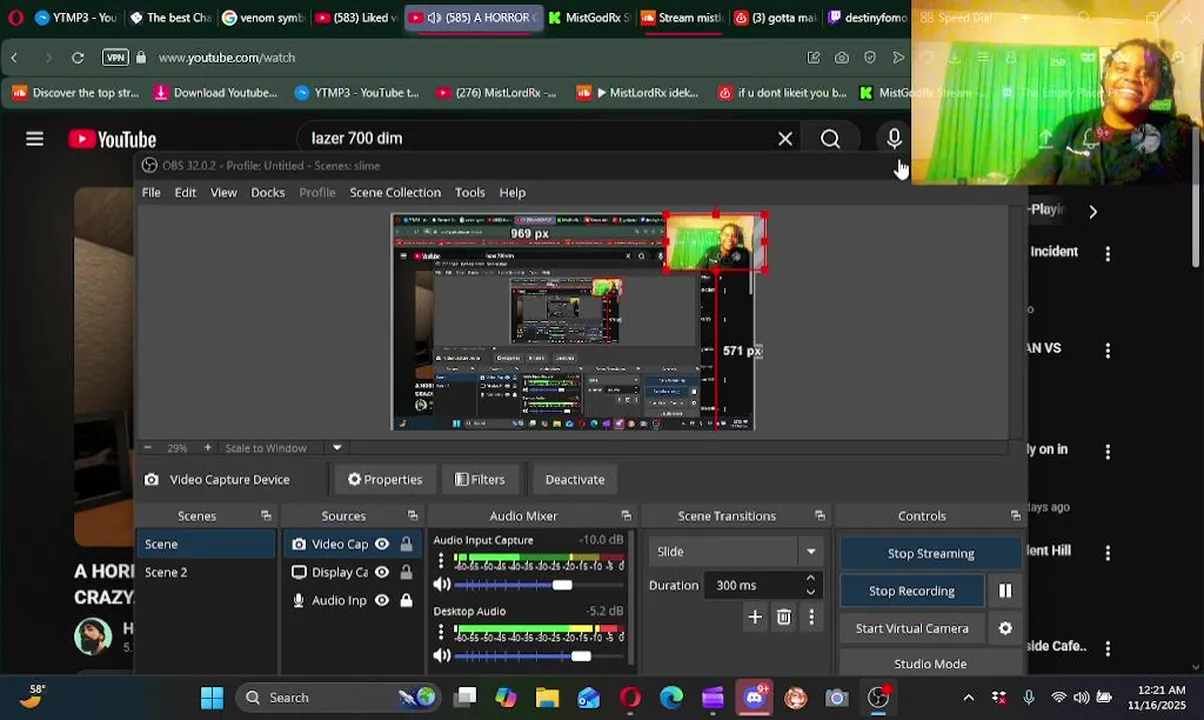
Task: Toggle visibility of Video Capture source
Action: click(382, 544)
